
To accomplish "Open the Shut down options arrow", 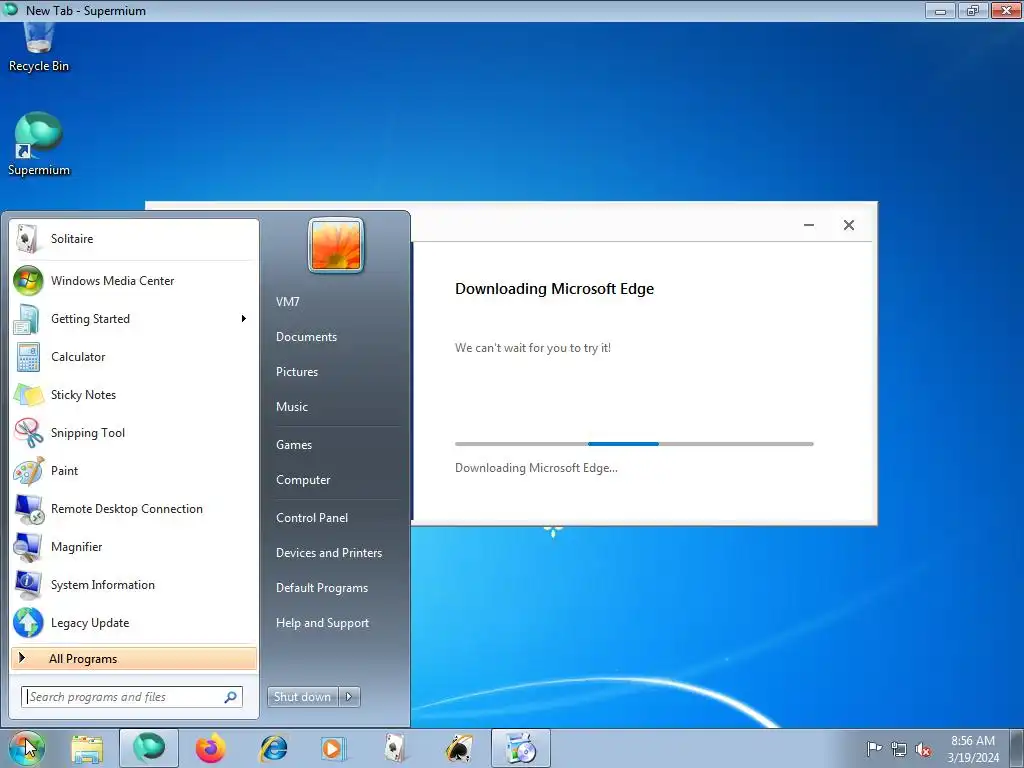I will point(349,697).
